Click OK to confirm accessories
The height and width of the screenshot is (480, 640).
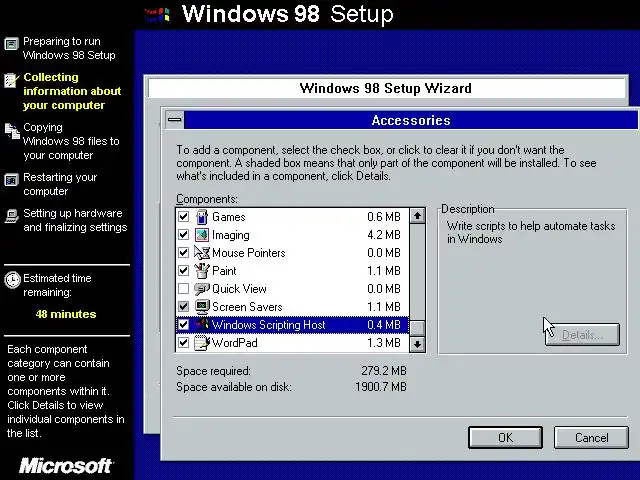pos(505,438)
